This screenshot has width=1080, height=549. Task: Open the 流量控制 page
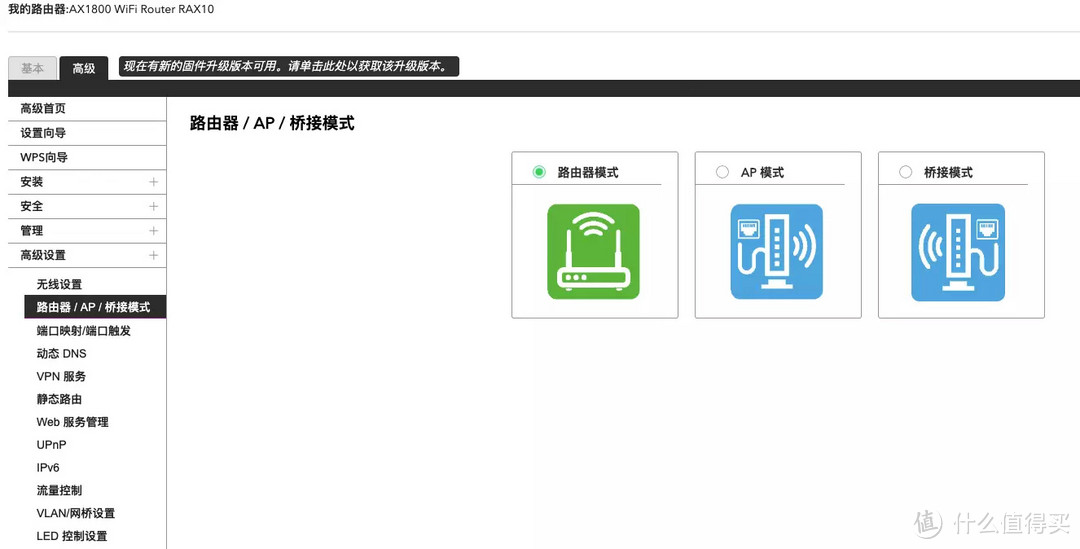[59, 490]
